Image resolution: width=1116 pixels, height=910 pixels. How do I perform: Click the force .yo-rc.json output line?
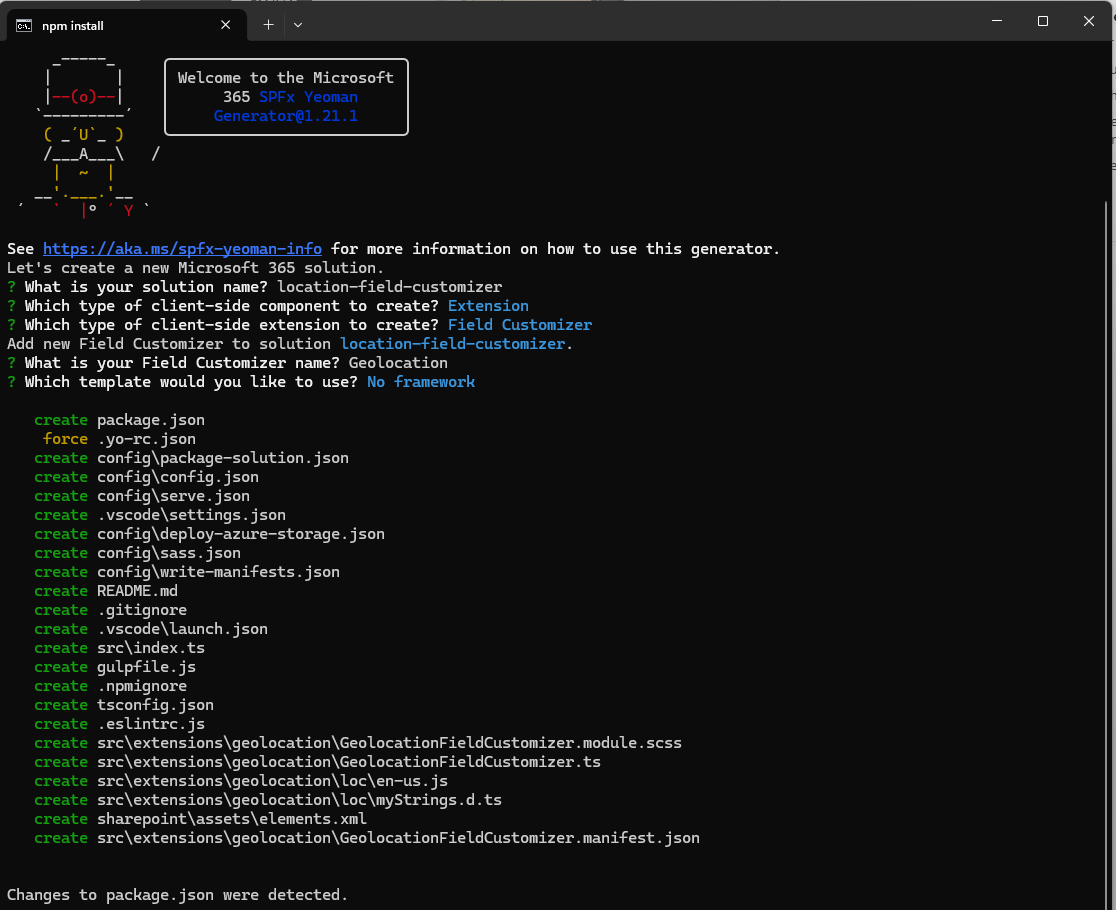(x=120, y=439)
